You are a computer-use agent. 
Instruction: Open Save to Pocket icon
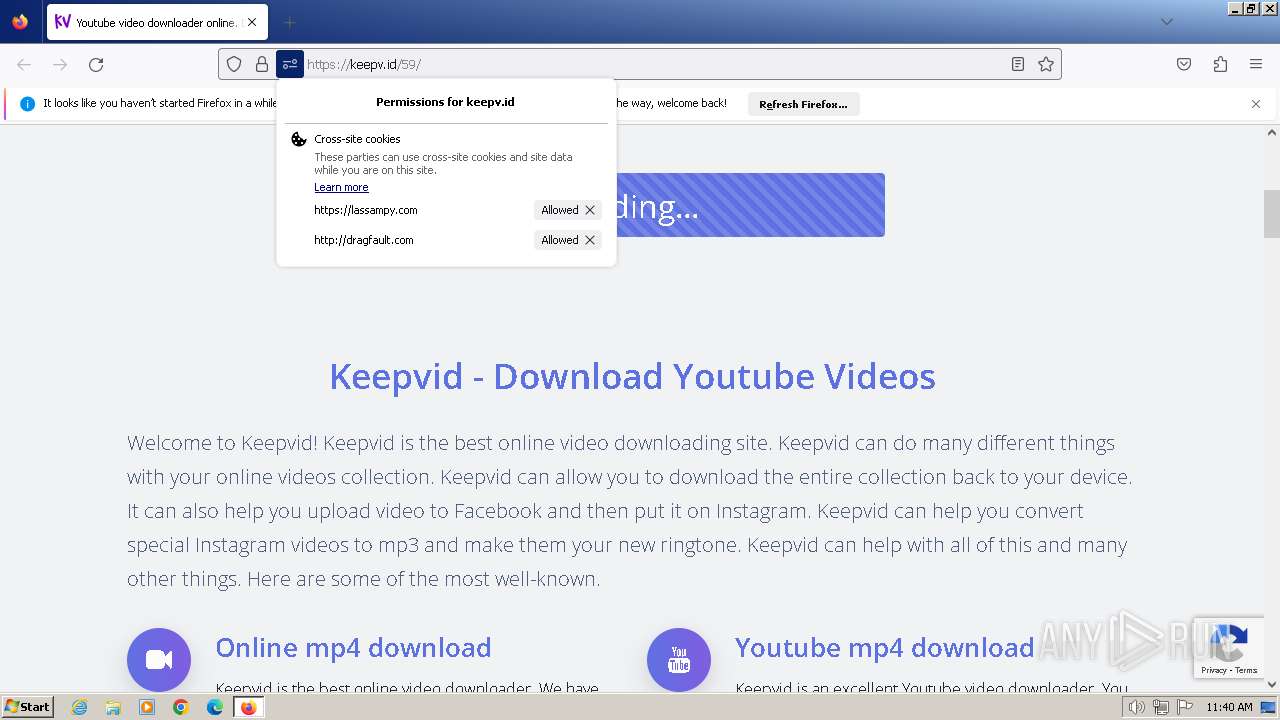coord(1184,64)
